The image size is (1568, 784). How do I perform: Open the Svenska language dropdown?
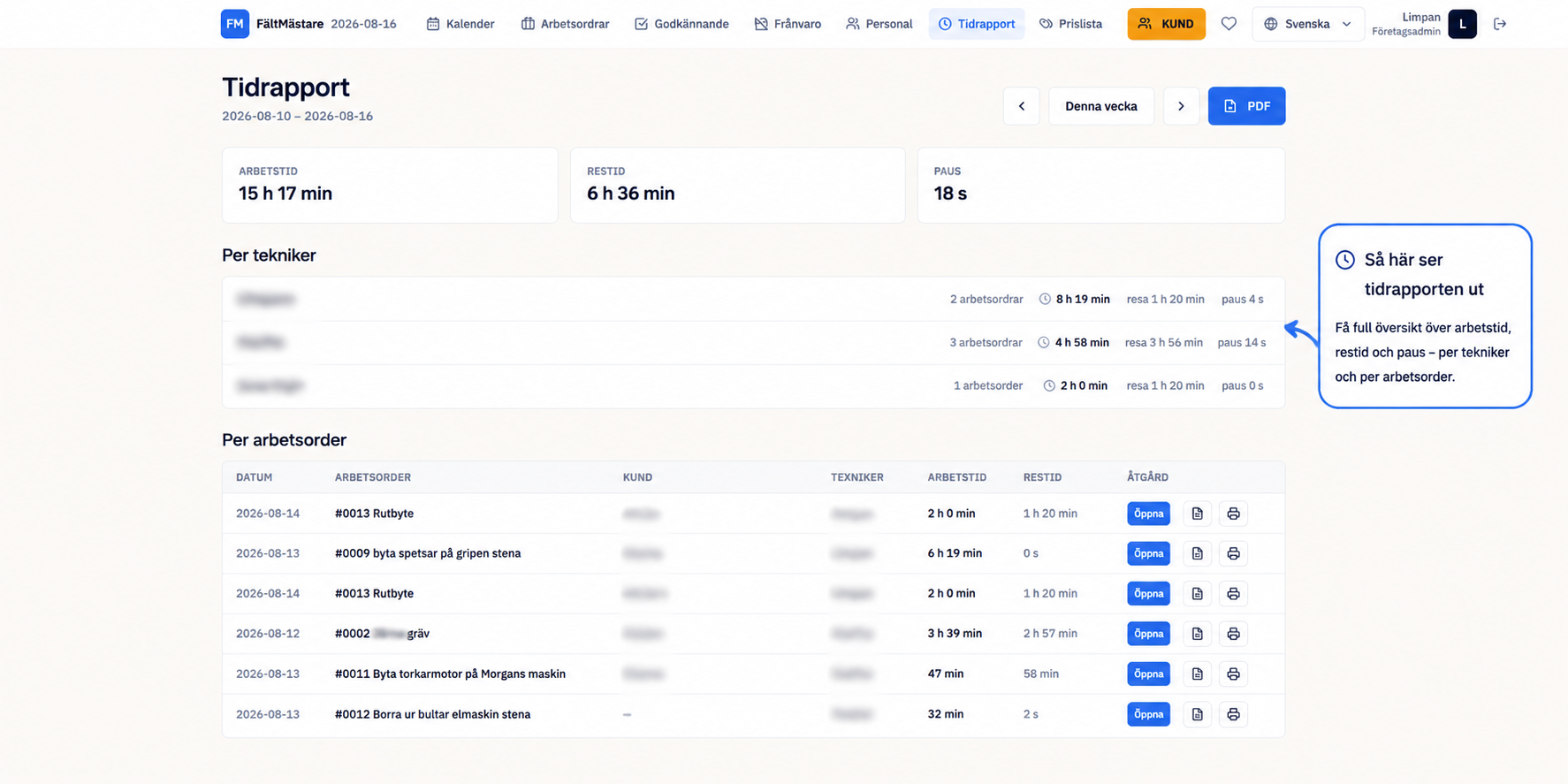click(1308, 24)
